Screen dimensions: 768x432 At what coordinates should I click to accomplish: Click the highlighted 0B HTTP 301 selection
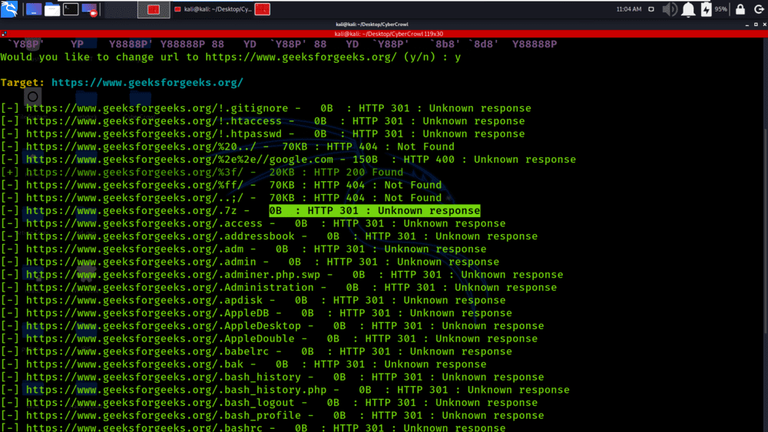coord(374,211)
